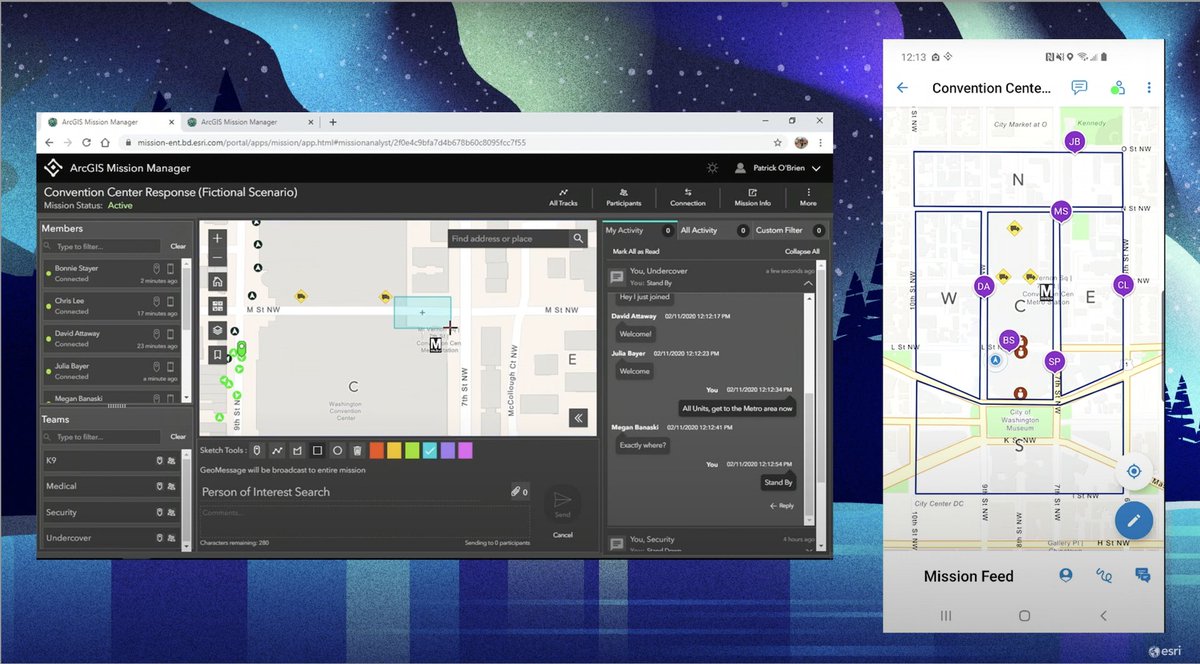Open the More options menu
Screen dimensions: 1200x664
coord(808,196)
